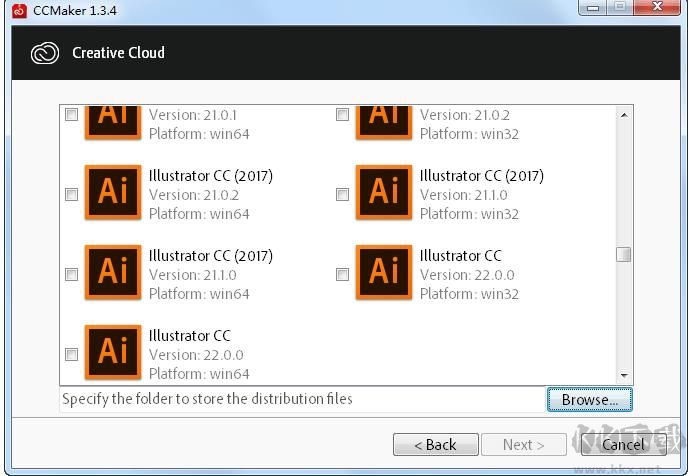This screenshot has height=476, width=688.
Task: Click the Creative Cloud logo in header
Action: (45, 53)
